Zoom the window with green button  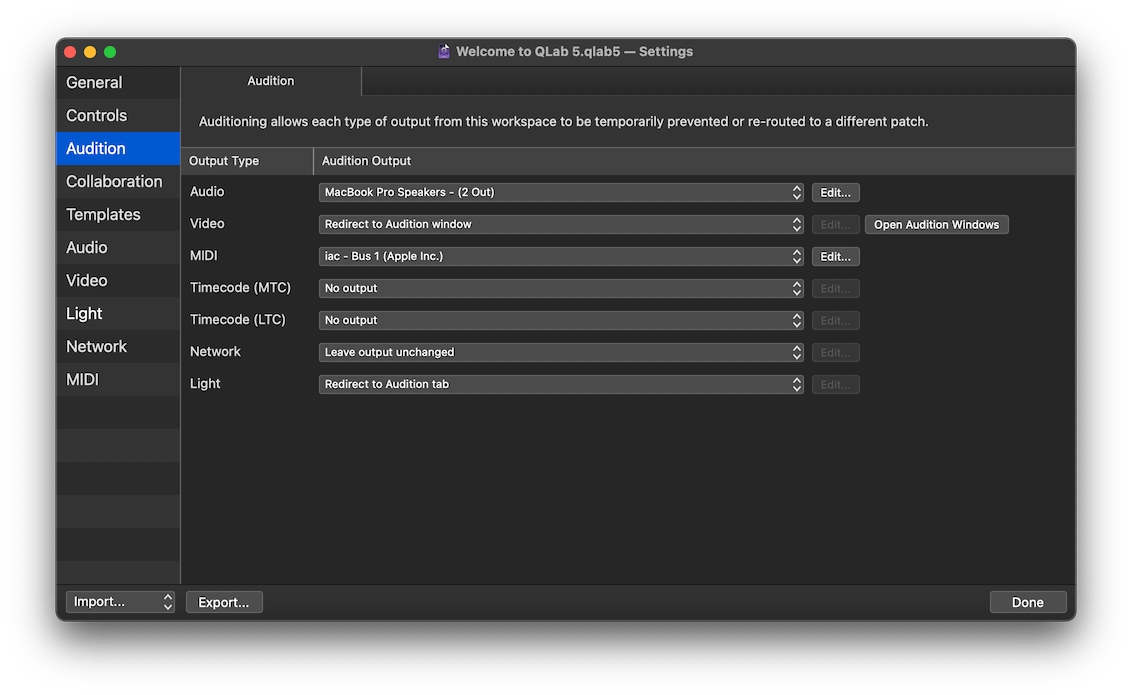click(x=110, y=52)
